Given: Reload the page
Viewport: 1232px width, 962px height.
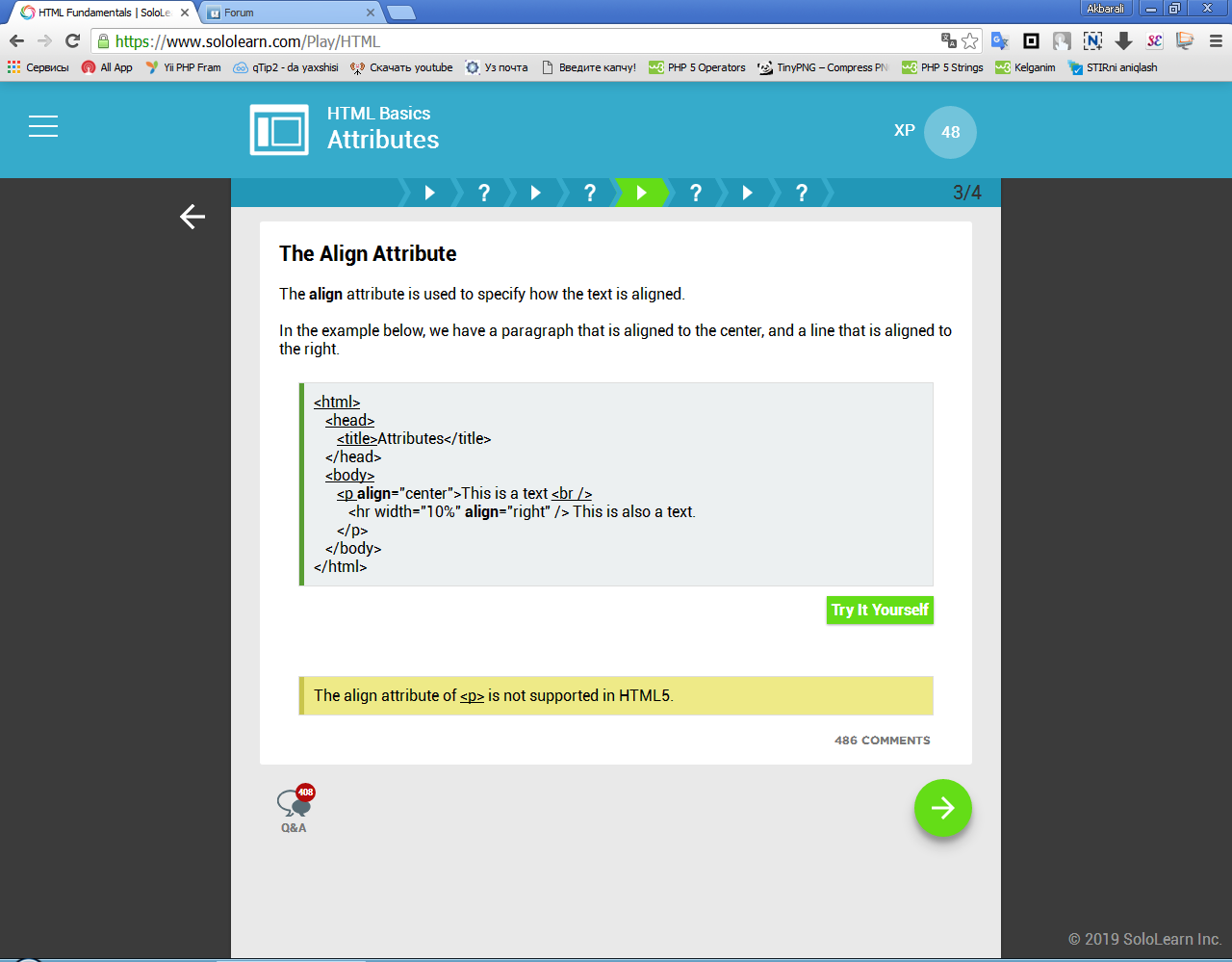Looking at the screenshot, I should click(72, 41).
